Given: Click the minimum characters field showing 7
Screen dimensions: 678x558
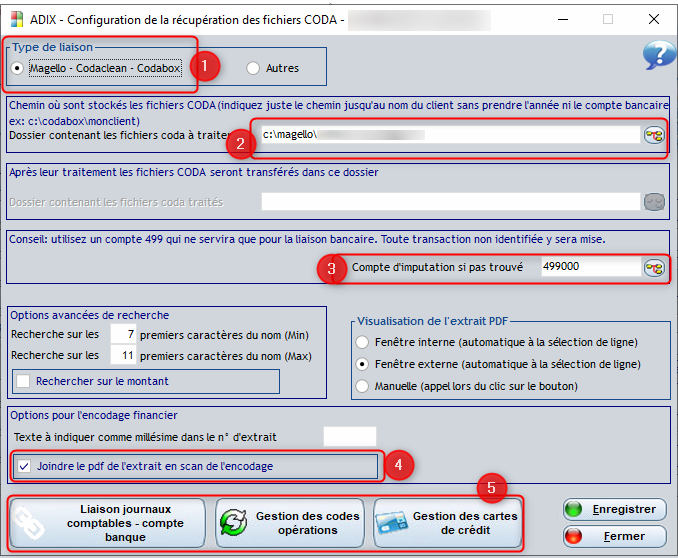Looking at the screenshot, I should click(x=123, y=333).
